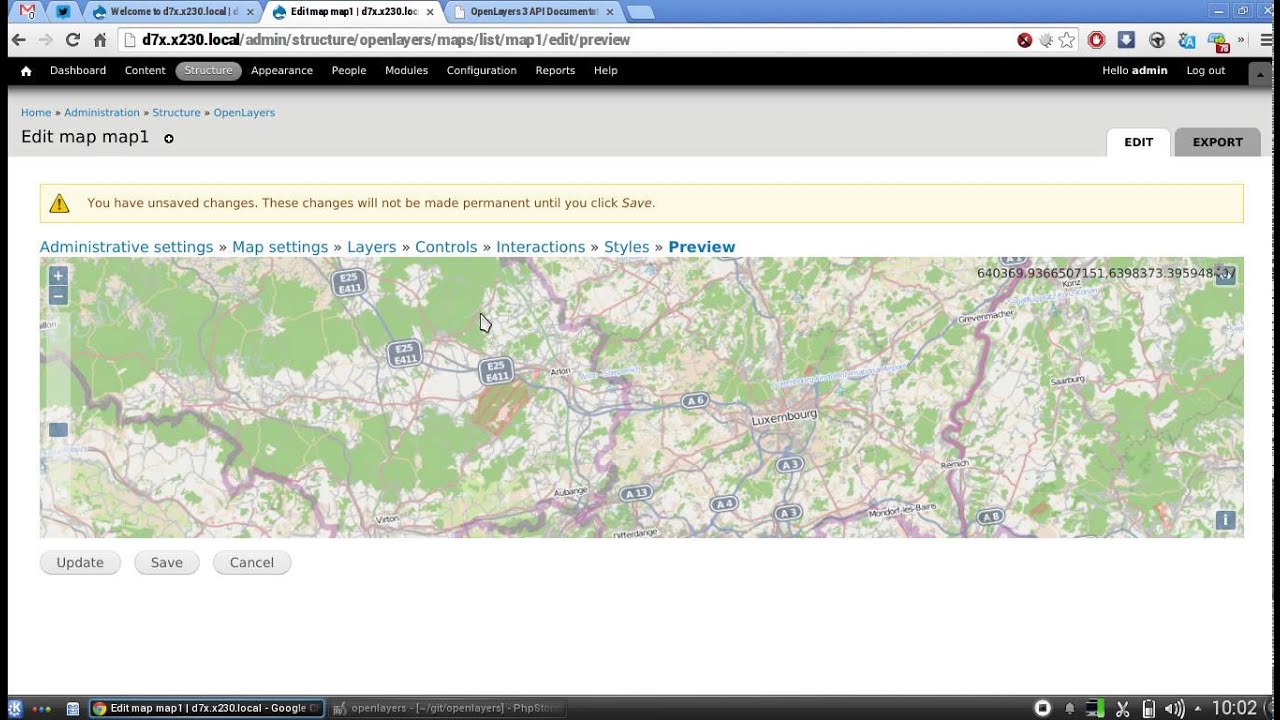The image size is (1280, 720).
Task: Go to the Preview step
Action: click(x=702, y=247)
